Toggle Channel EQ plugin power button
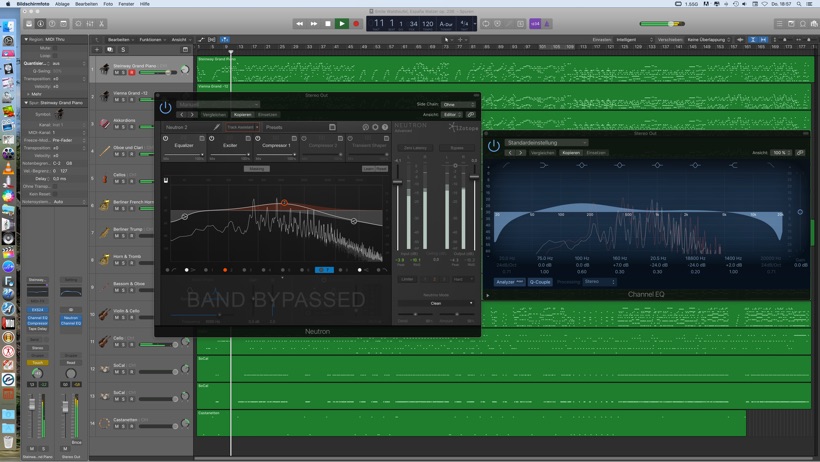 pyautogui.click(x=493, y=146)
